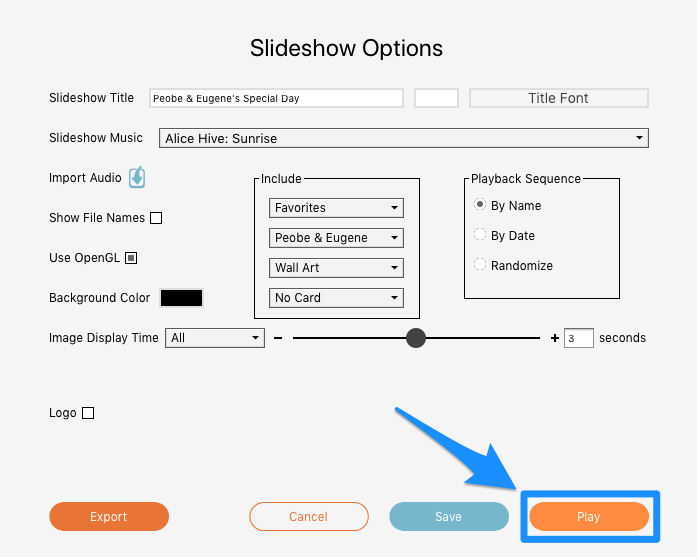Screen dimensions: 697x557
Task: Open the black Background Color swatch
Action: [x=181, y=298]
